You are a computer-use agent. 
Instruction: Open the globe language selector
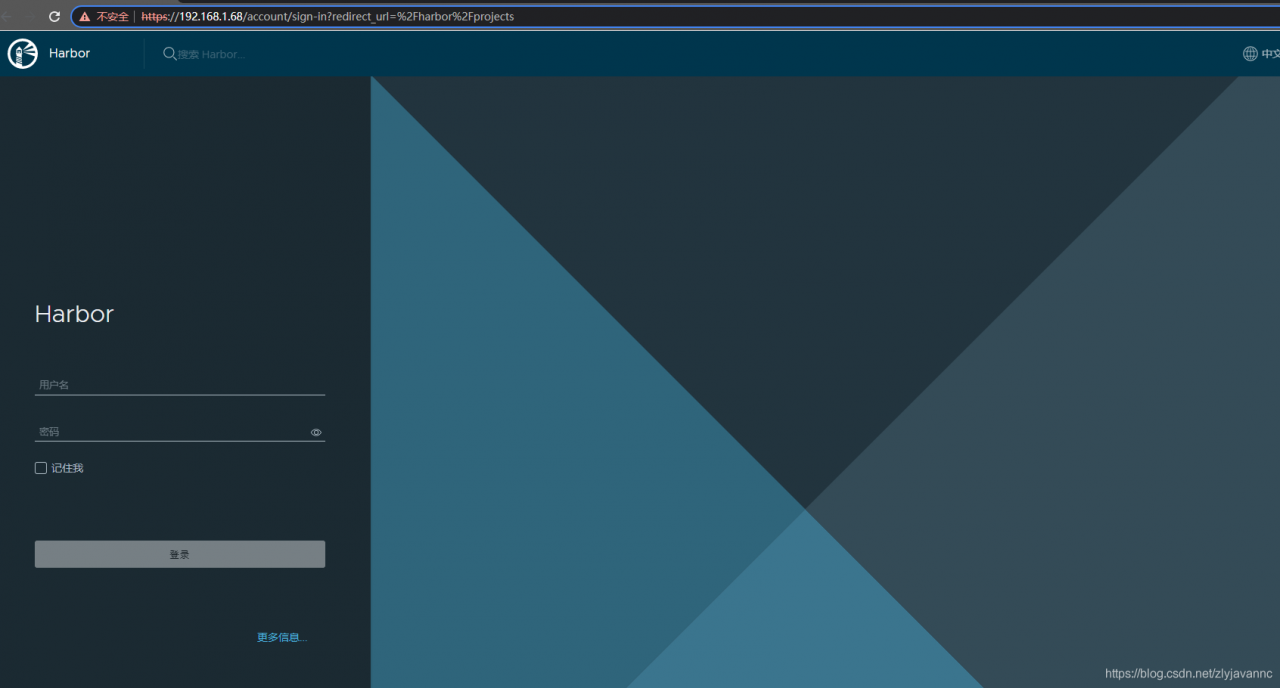1260,54
